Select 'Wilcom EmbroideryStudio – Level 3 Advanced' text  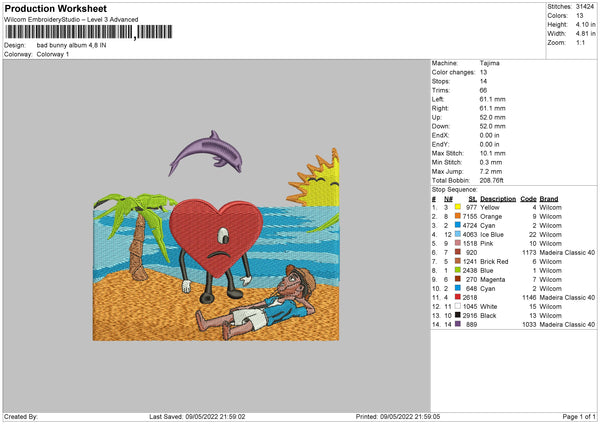click(x=71, y=20)
